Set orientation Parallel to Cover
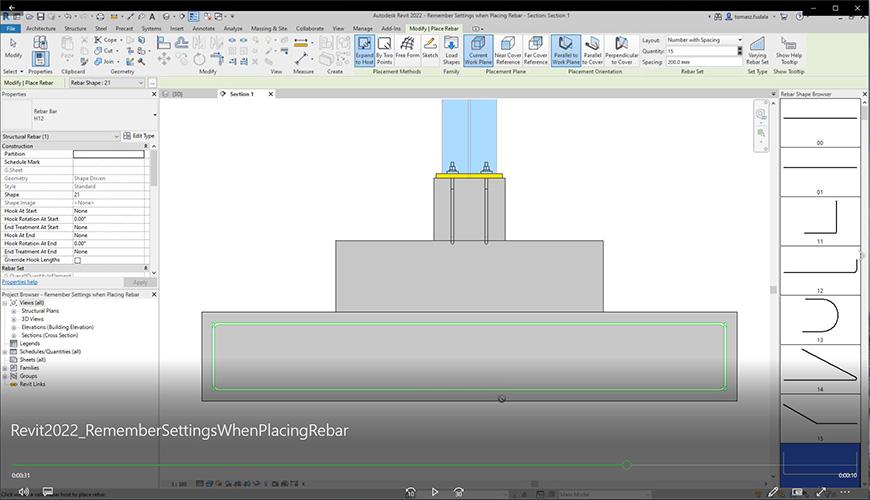 [593, 50]
